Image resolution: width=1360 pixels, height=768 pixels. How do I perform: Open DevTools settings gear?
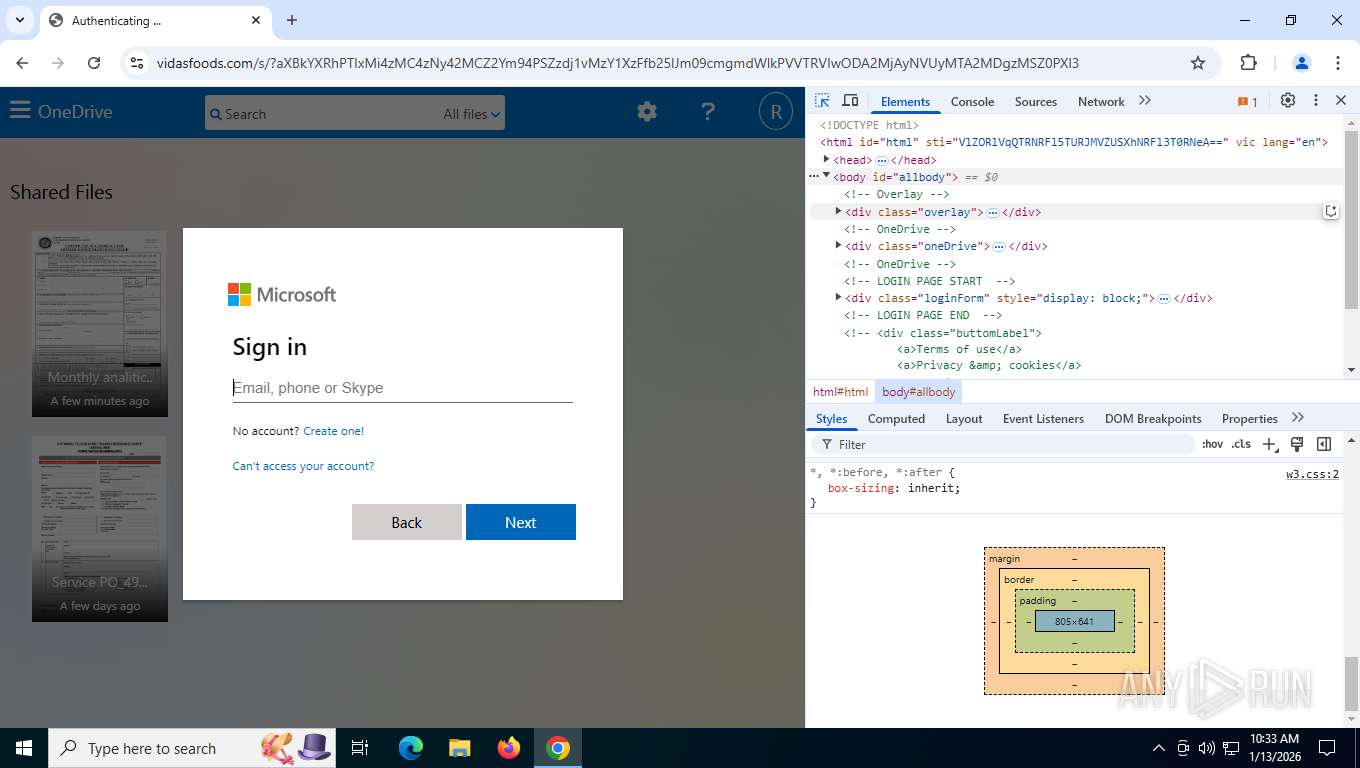pos(1288,101)
